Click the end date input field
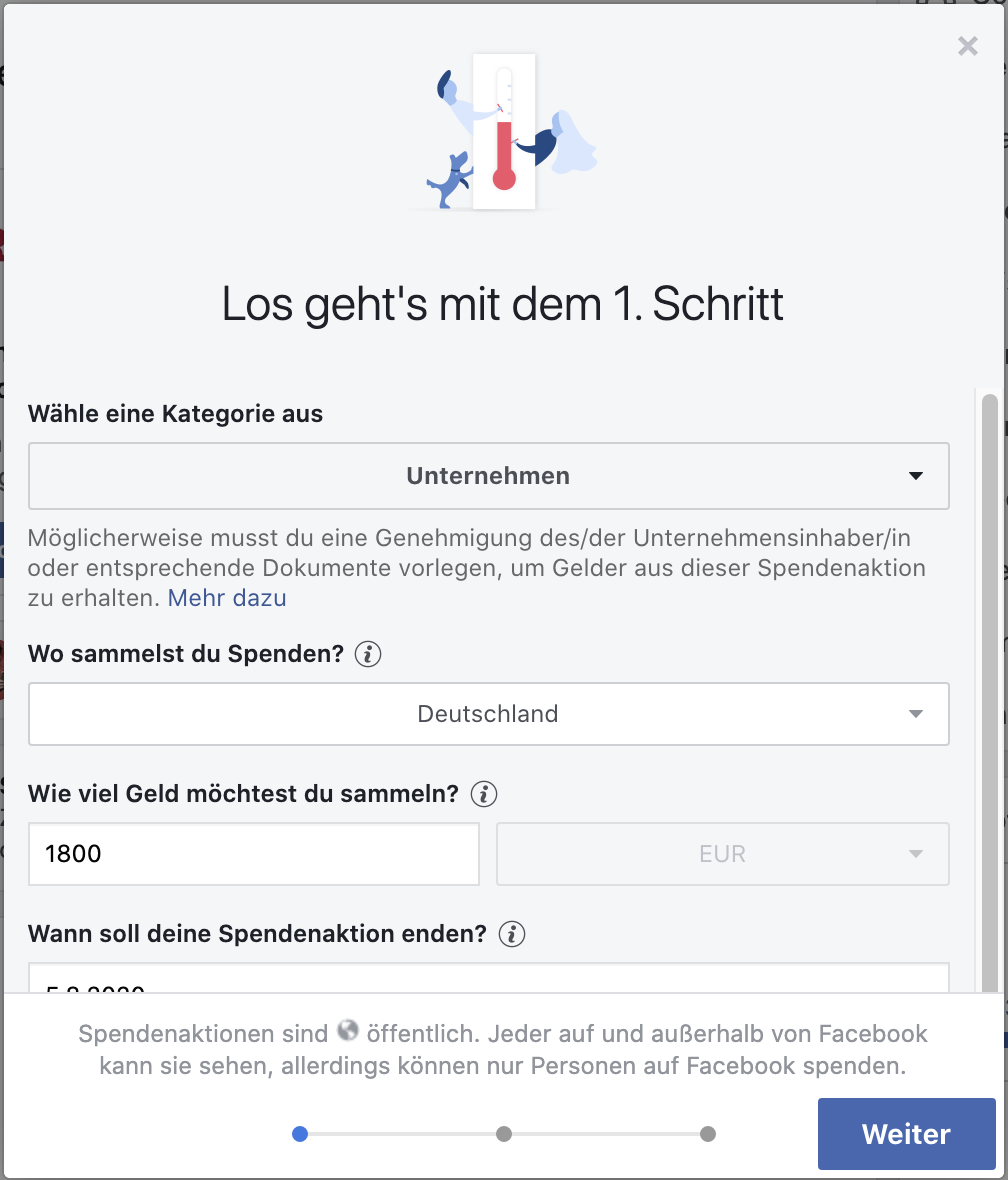 [489, 978]
